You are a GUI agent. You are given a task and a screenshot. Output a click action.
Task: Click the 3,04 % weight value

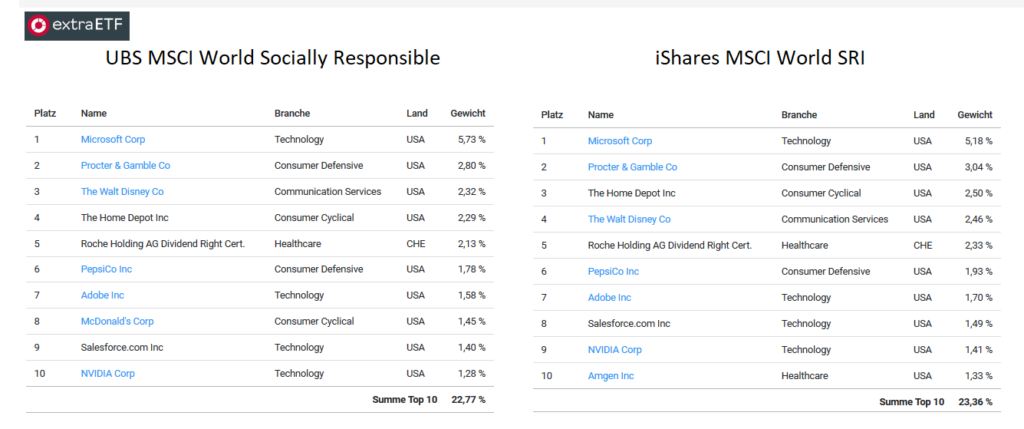pos(978,167)
